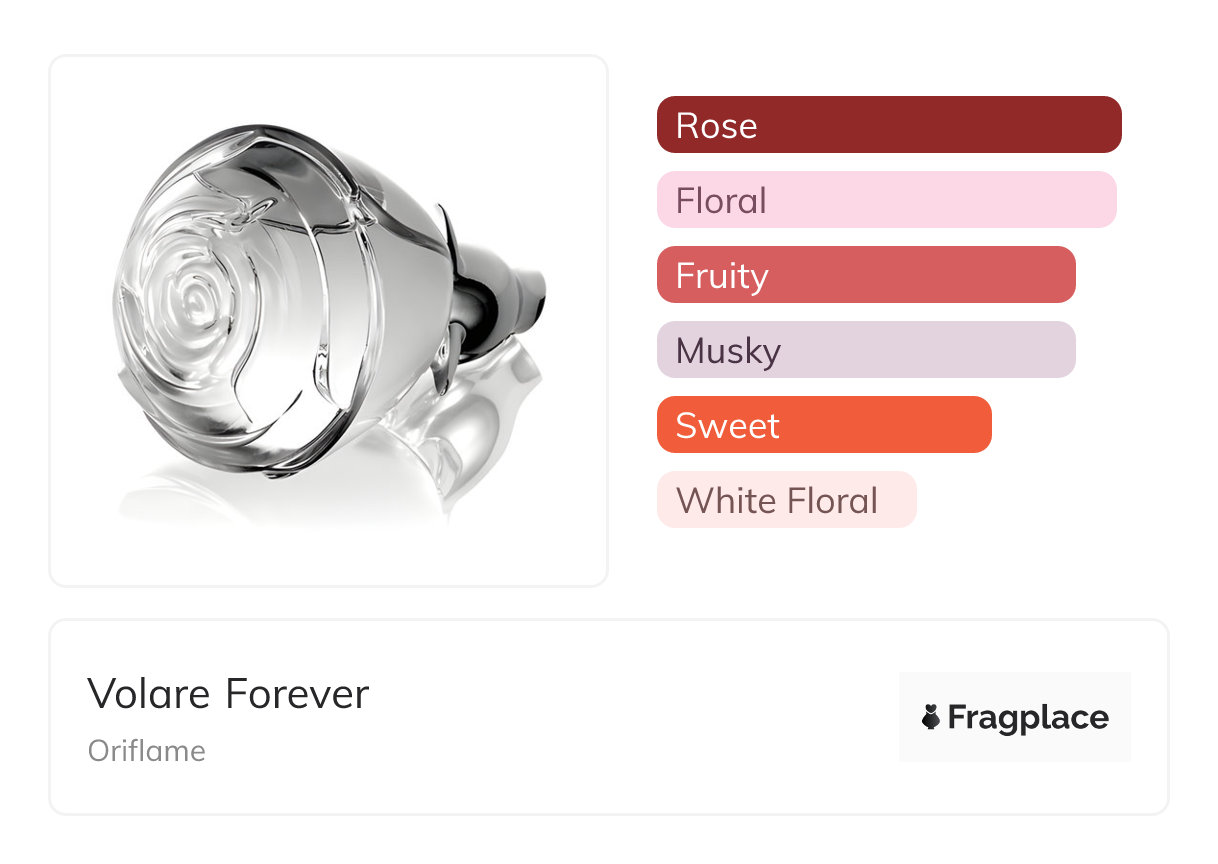Click the Fragplace bottle logo icon
The image size is (1218, 864).
coord(931,717)
